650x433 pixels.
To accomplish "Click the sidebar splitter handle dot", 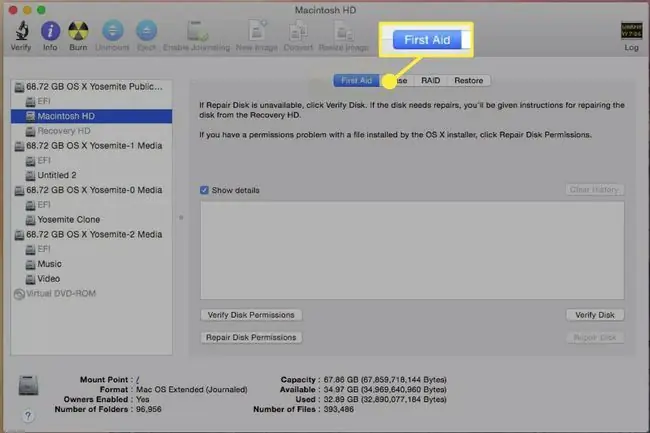I will click(x=181, y=218).
